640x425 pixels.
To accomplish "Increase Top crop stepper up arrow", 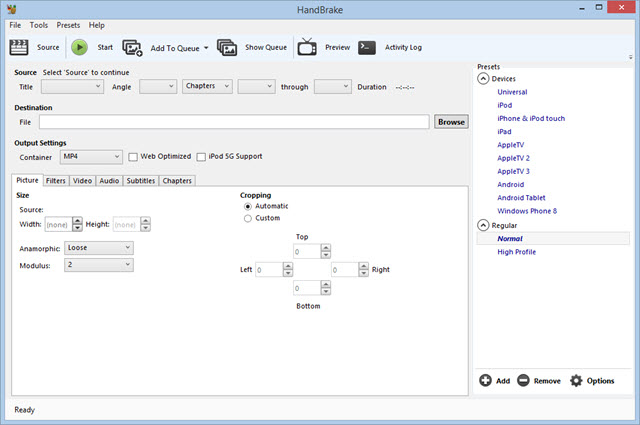I will pos(325,247).
